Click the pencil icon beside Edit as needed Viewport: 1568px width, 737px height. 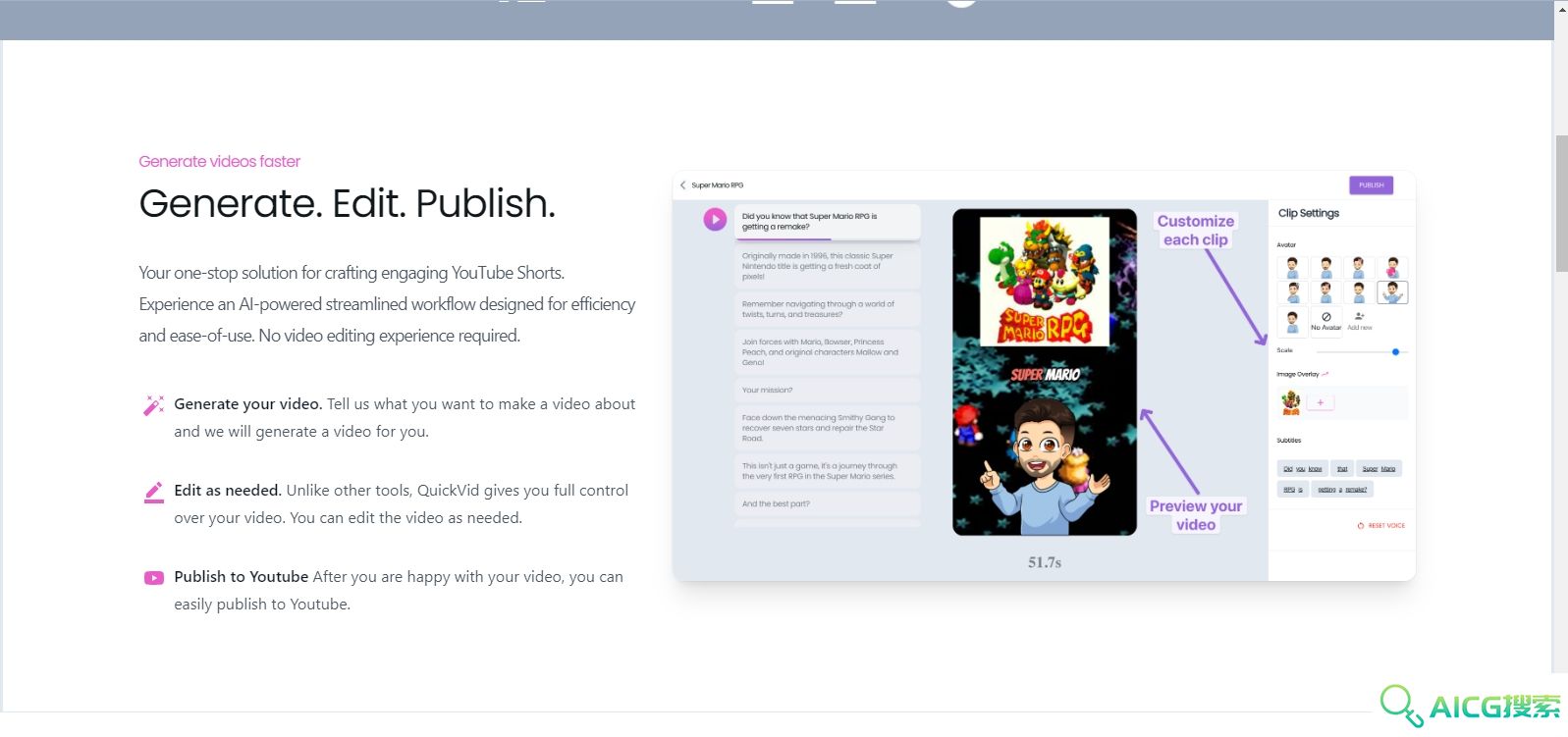[x=154, y=492]
